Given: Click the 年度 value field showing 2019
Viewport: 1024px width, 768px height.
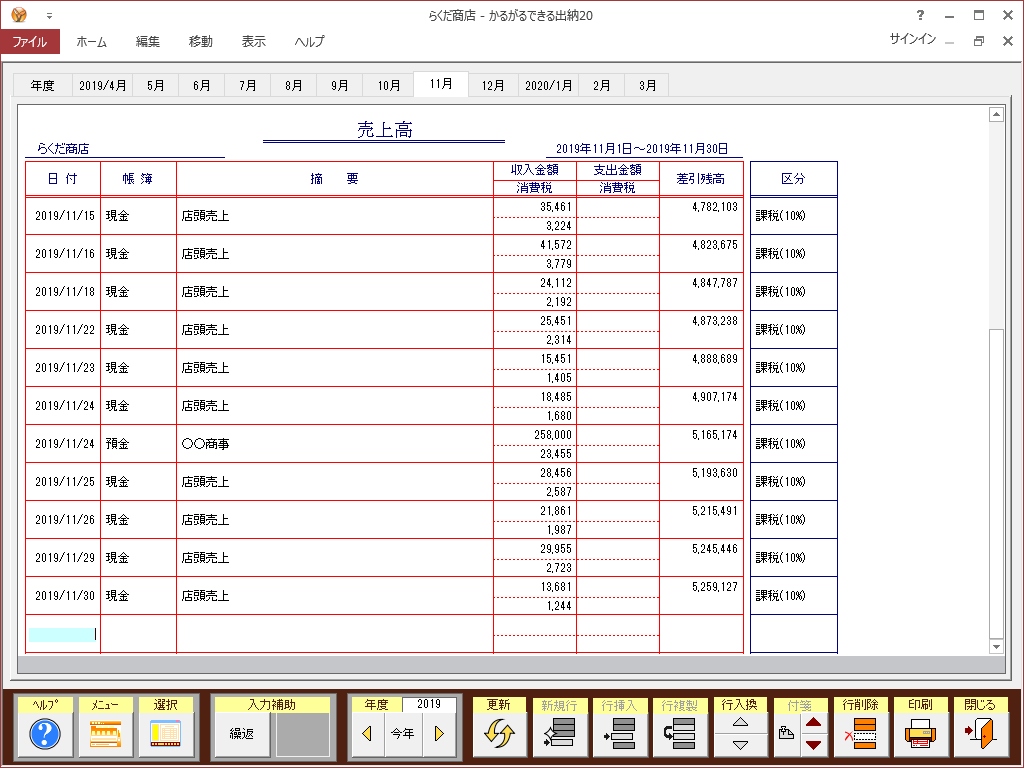Looking at the screenshot, I should tap(429, 704).
